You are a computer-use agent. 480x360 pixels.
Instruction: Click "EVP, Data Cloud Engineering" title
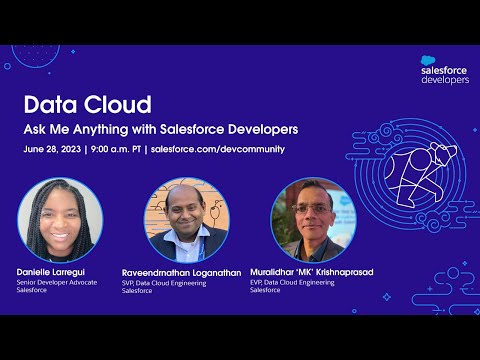tap(292, 283)
